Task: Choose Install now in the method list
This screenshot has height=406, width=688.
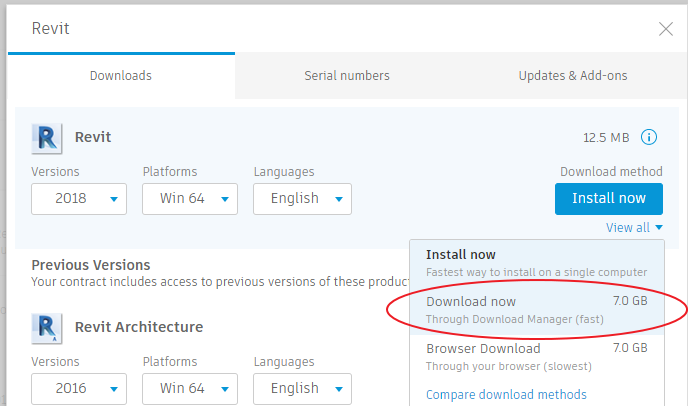Action: pos(537,263)
